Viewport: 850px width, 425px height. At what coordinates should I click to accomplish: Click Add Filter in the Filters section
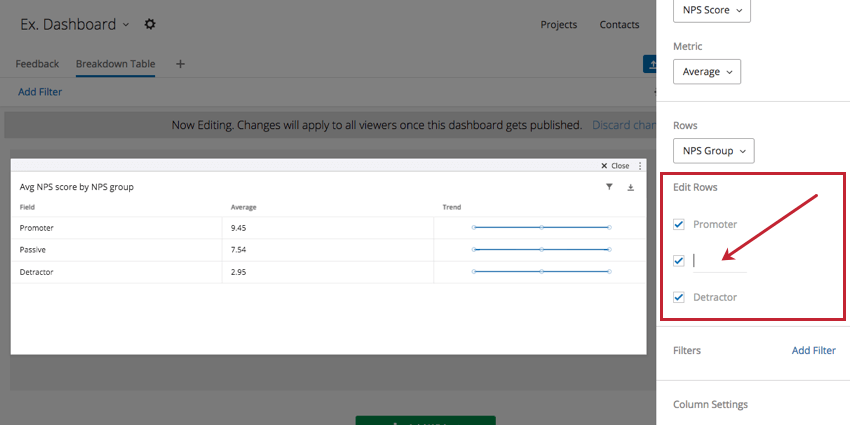pos(814,351)
